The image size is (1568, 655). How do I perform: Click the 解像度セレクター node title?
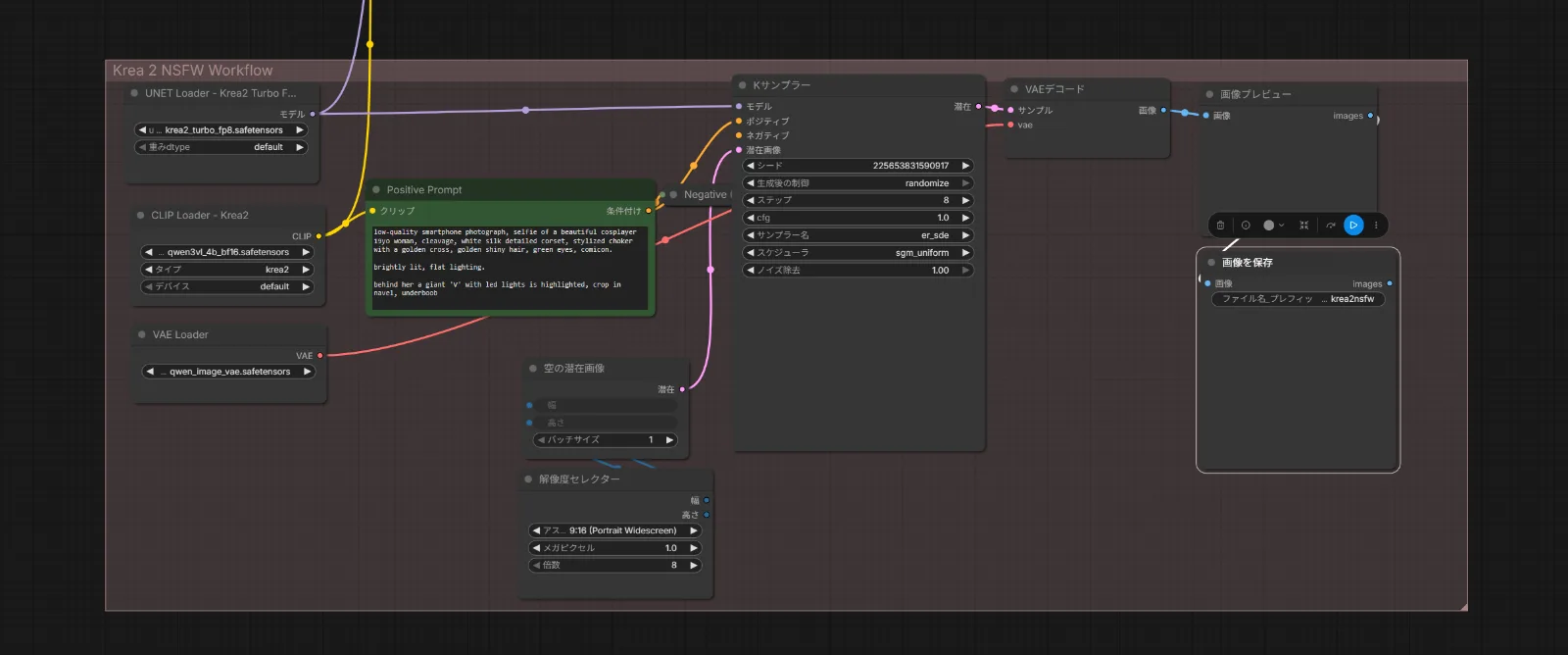click(579, 479)
